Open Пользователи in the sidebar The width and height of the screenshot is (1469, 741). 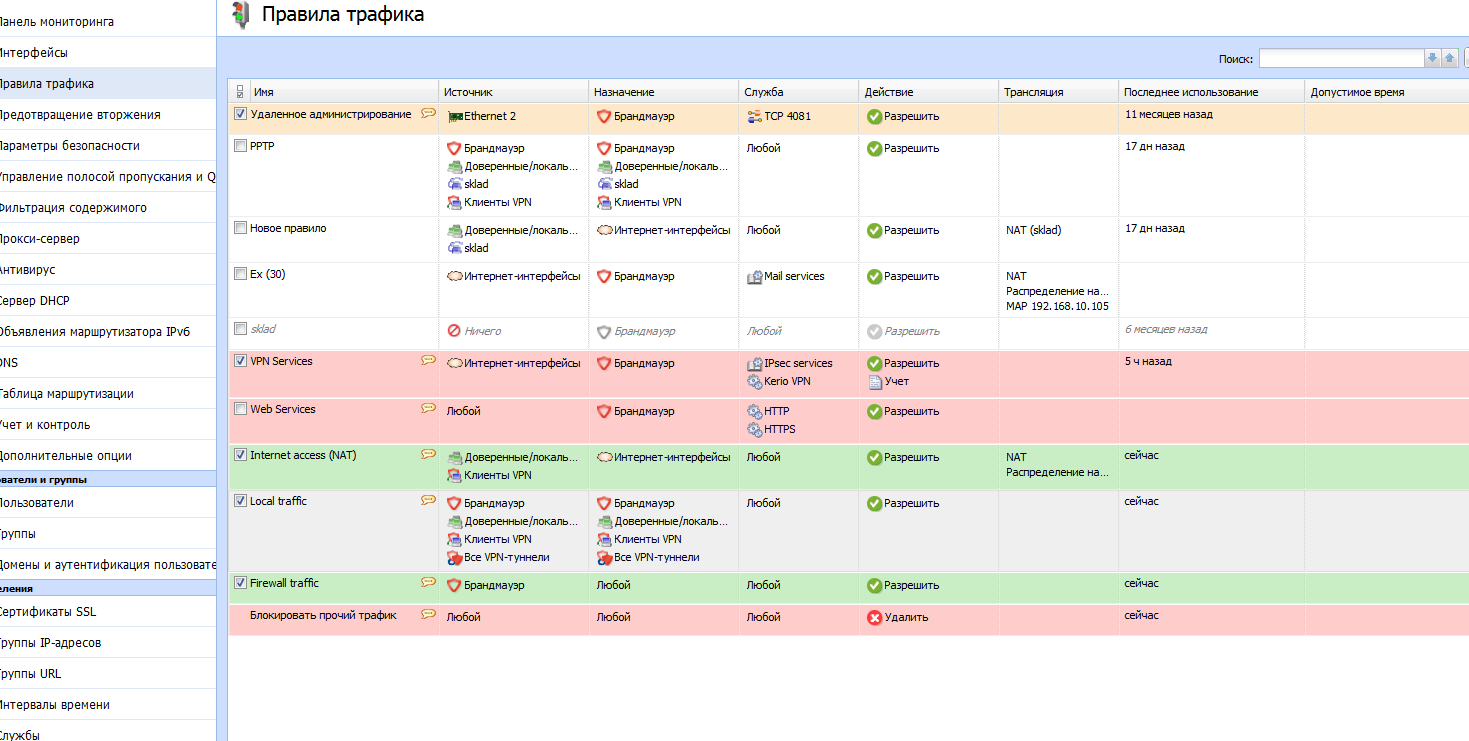108,503
